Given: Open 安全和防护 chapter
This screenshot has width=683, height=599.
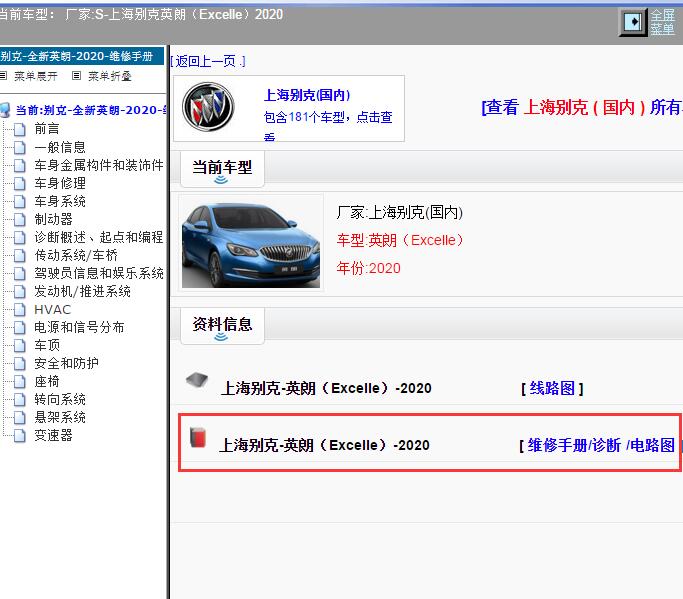Looking at the screenshot, I should (66, 363).
